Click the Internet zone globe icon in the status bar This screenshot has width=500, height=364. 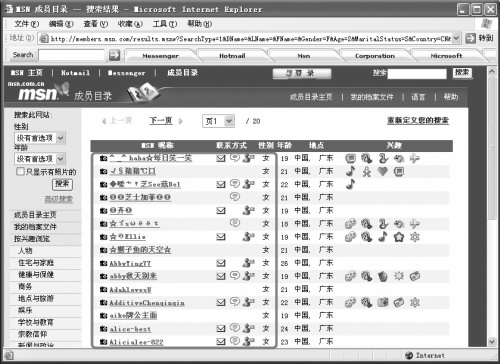[x=409, y=356]
